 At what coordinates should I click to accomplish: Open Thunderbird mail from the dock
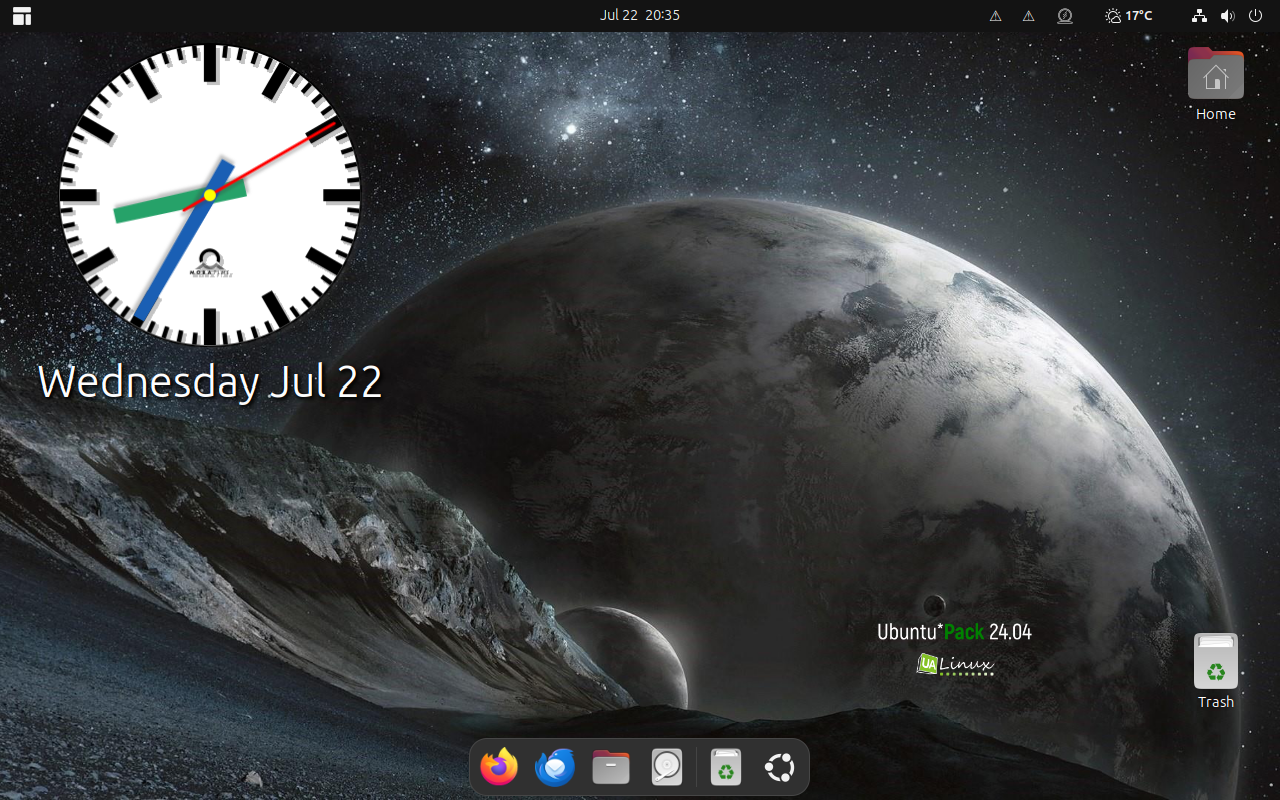coord(555,767)
